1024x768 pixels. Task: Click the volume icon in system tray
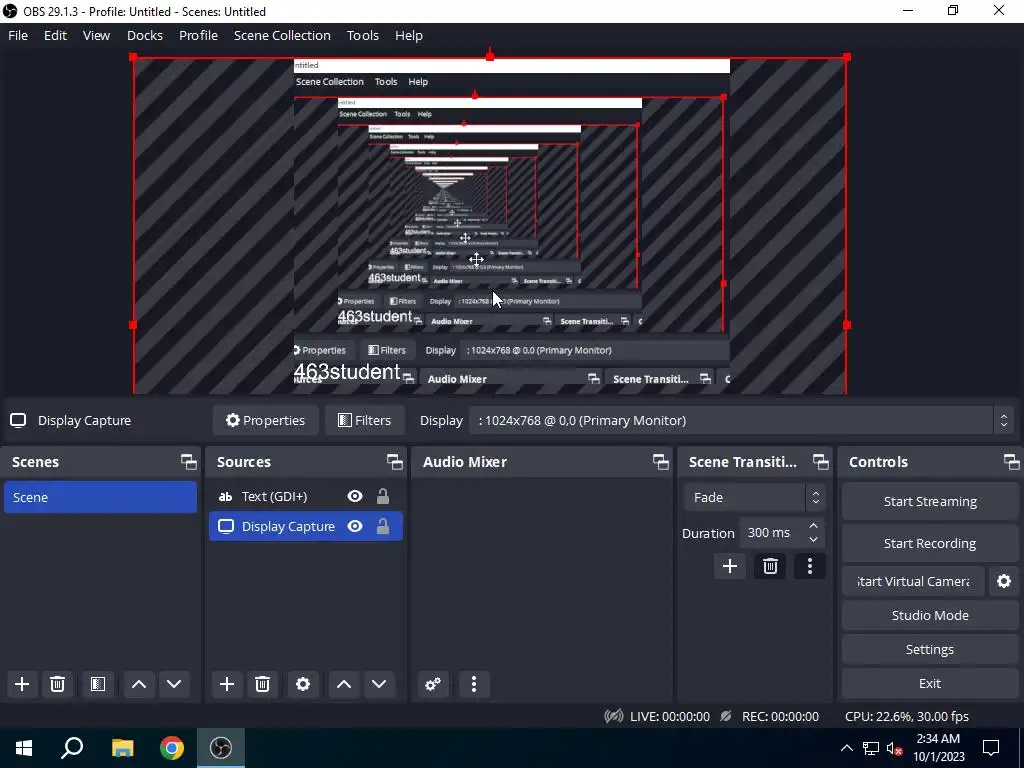coord(895,748)
